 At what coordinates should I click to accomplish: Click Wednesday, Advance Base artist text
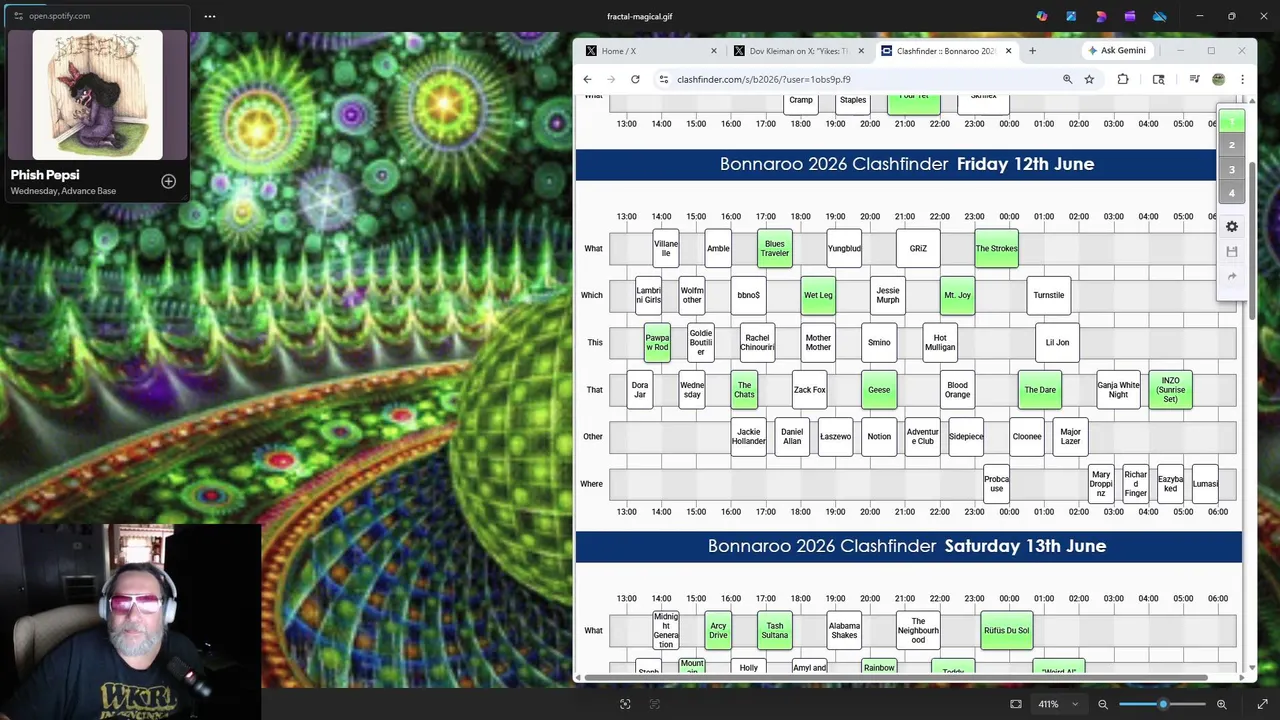click(63, 191)
